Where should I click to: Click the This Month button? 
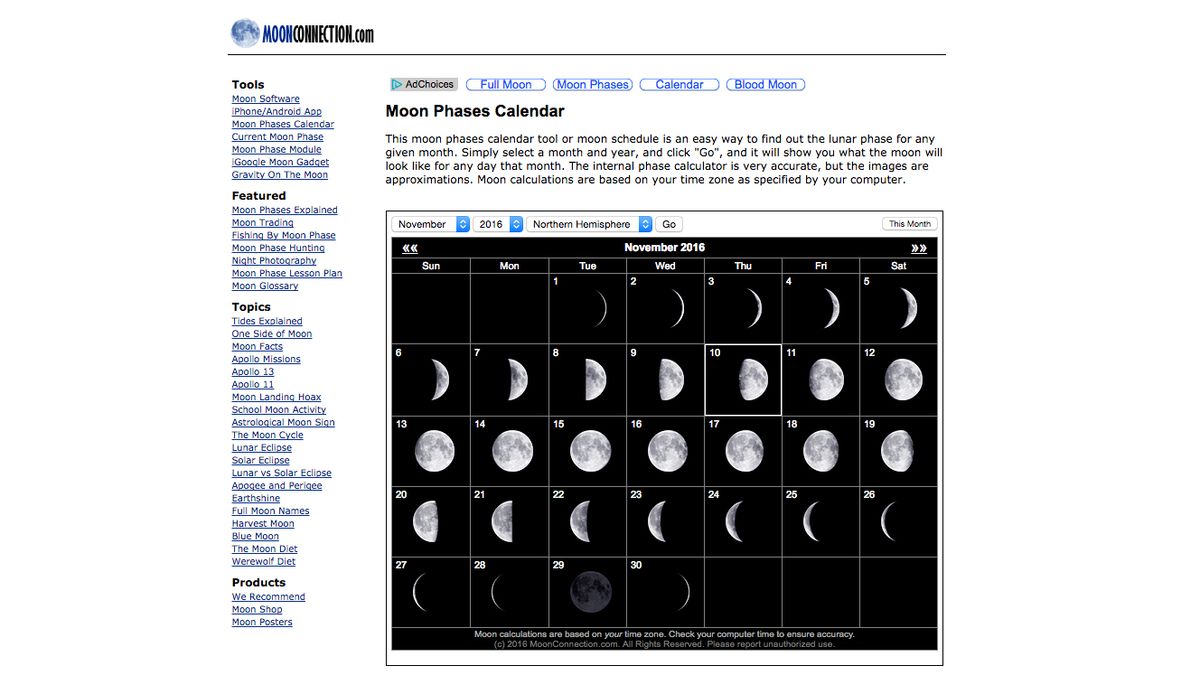[x=910, y=224]
